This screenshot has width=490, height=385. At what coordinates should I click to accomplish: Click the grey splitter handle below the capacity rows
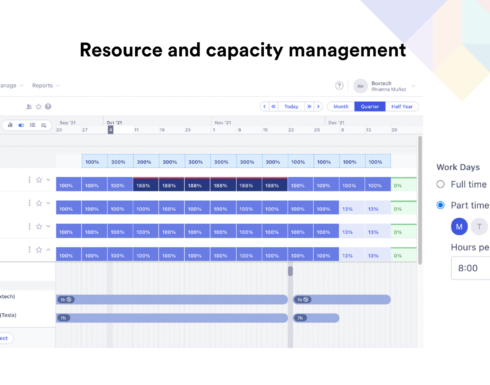point(290,271)
